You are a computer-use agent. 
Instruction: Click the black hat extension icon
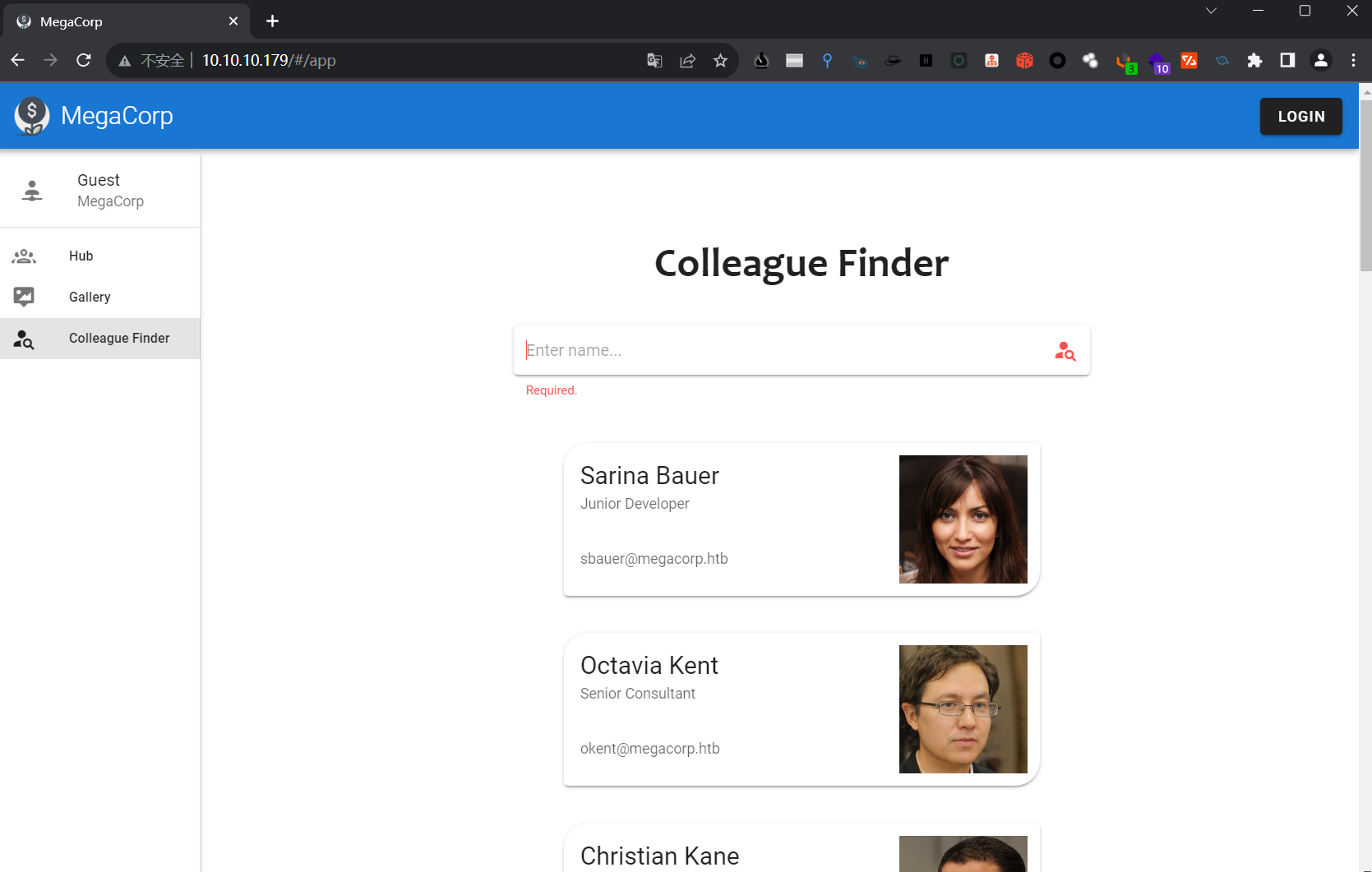(893, 60)
